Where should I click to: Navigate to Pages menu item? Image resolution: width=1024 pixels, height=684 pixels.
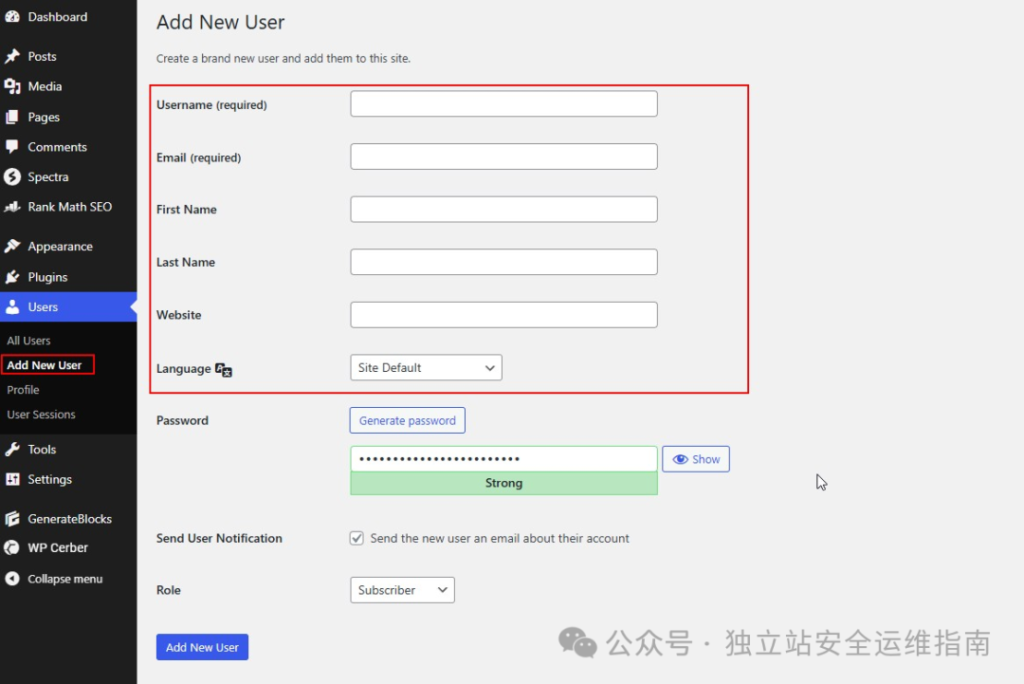pyautogui.click(x=69, y=117)
